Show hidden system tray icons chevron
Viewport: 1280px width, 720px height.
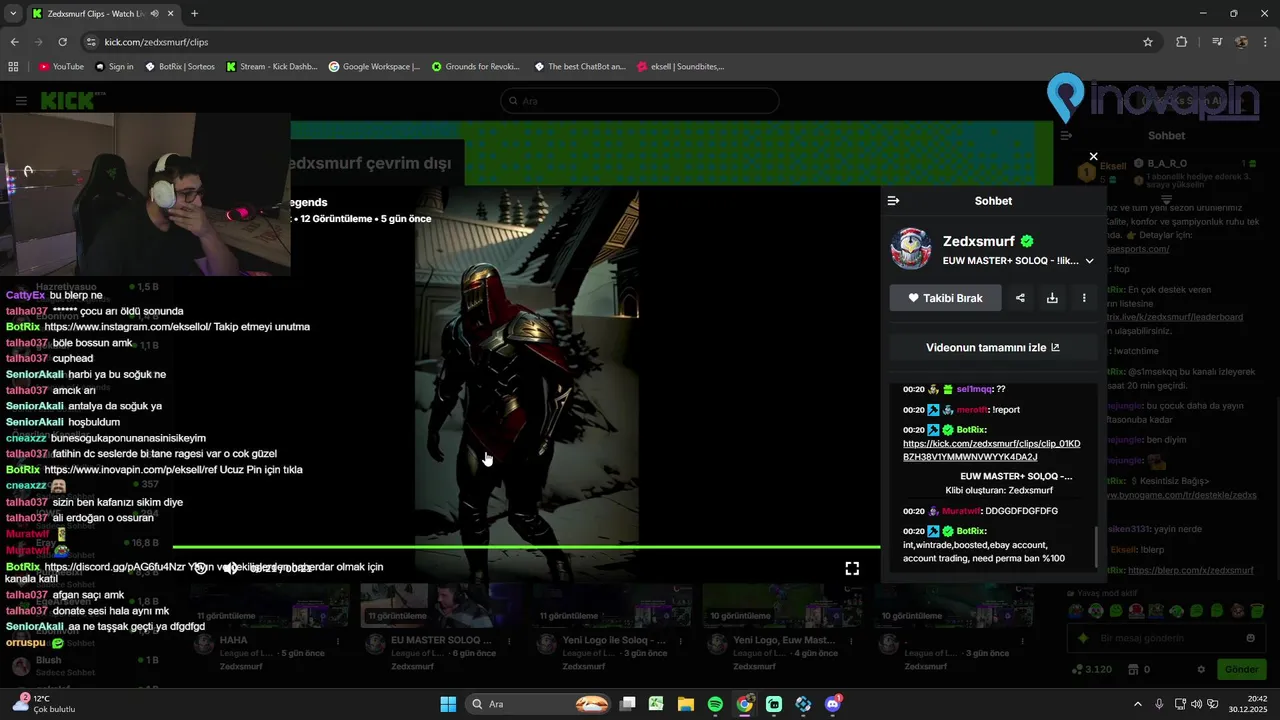1137,704
